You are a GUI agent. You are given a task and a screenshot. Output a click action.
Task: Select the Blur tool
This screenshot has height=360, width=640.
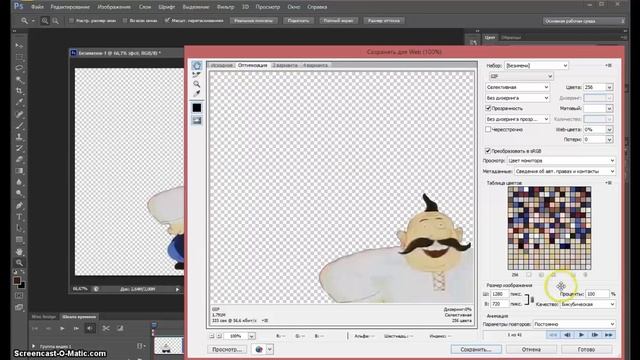point(19,182)
